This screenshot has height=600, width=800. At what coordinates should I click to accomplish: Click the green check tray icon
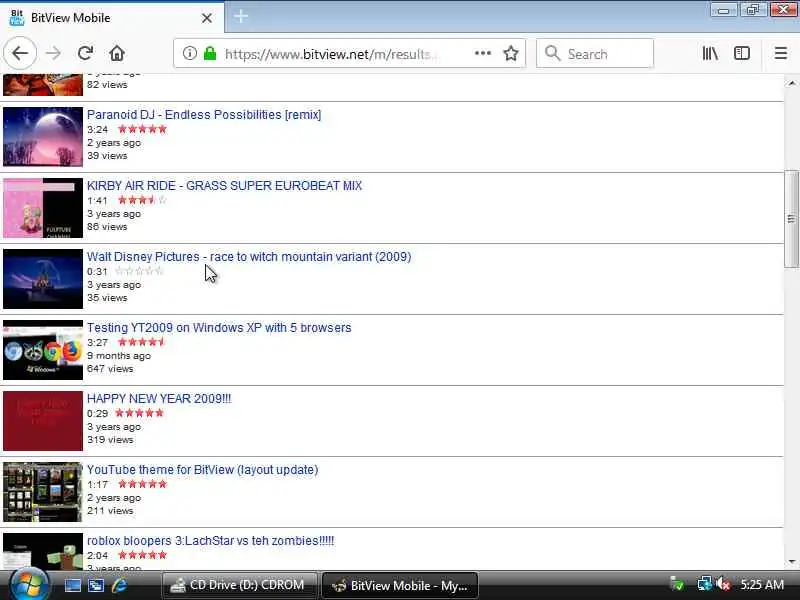(x=677, y=584)
